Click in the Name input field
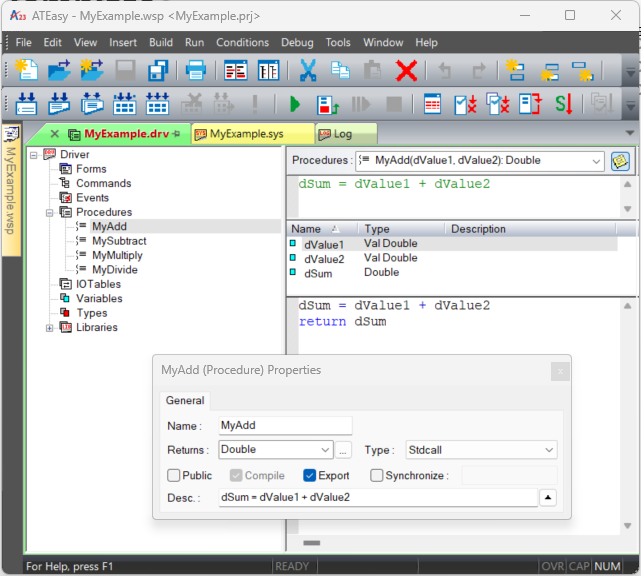 [x=285, y=426]
